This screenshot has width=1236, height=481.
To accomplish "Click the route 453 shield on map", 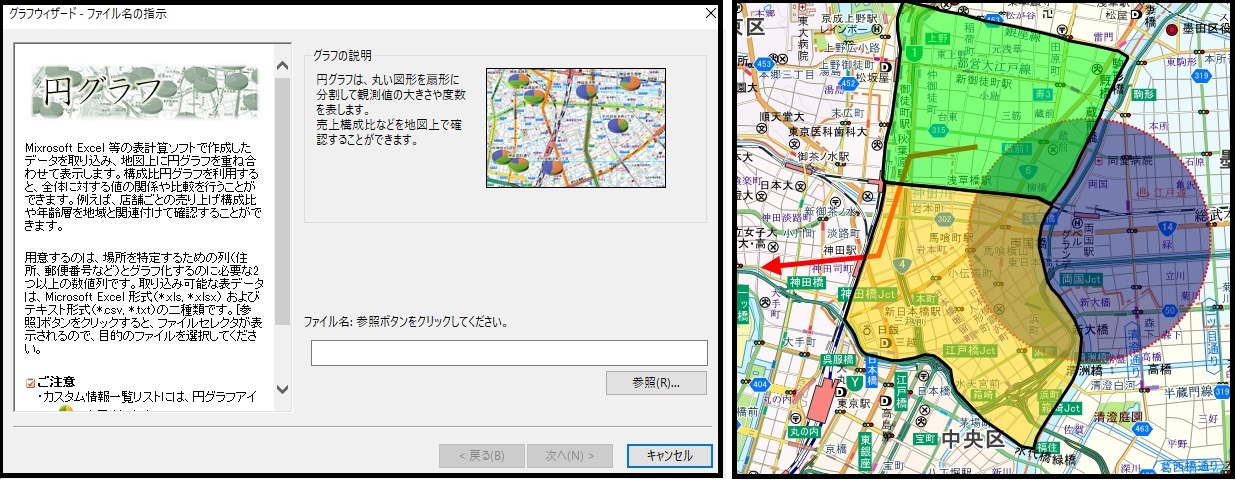I will [764, 63].
